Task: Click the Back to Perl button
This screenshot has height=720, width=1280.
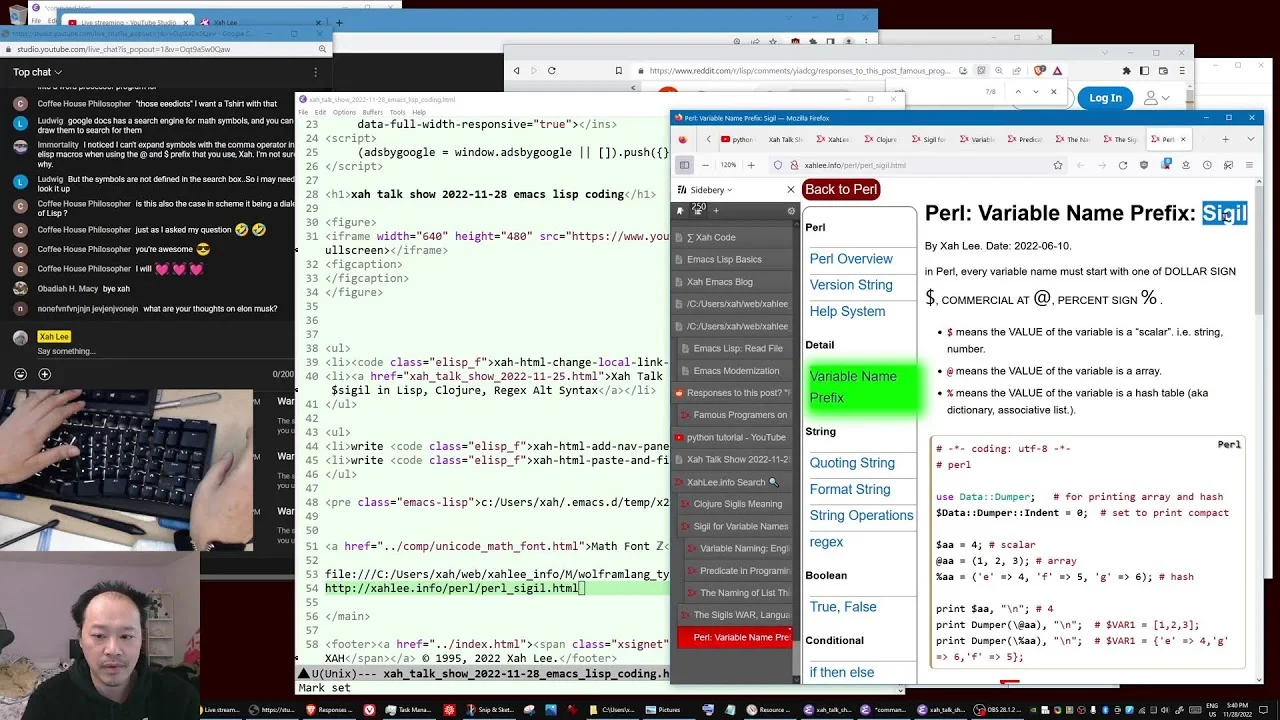Action: 841,189
